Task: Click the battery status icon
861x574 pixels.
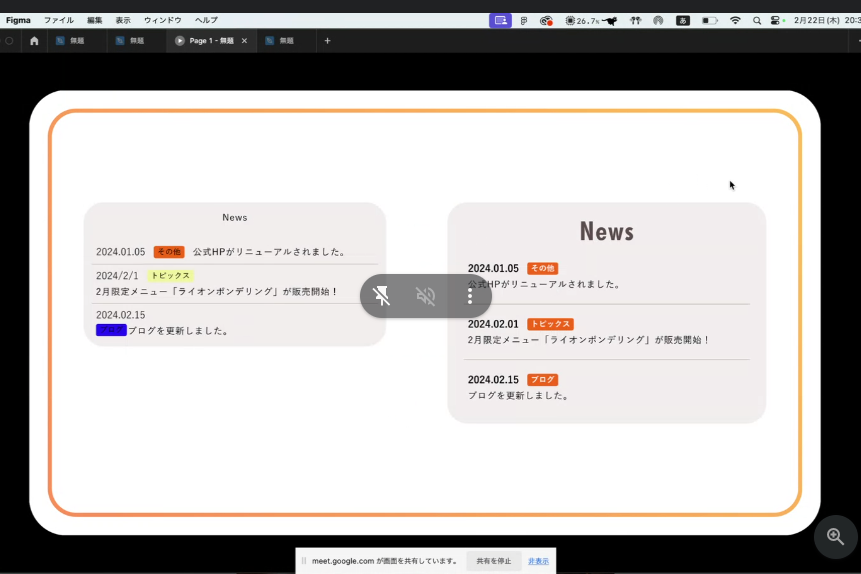Action: [x=709, y=21]
